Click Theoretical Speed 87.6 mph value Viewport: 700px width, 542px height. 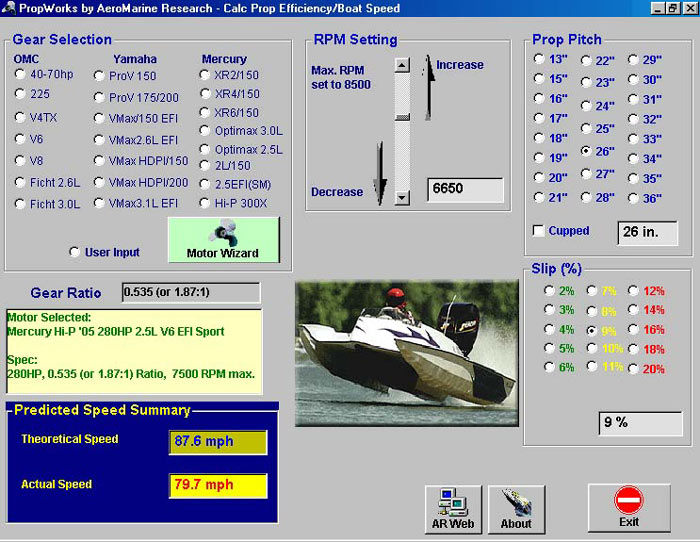pos(218,442)
